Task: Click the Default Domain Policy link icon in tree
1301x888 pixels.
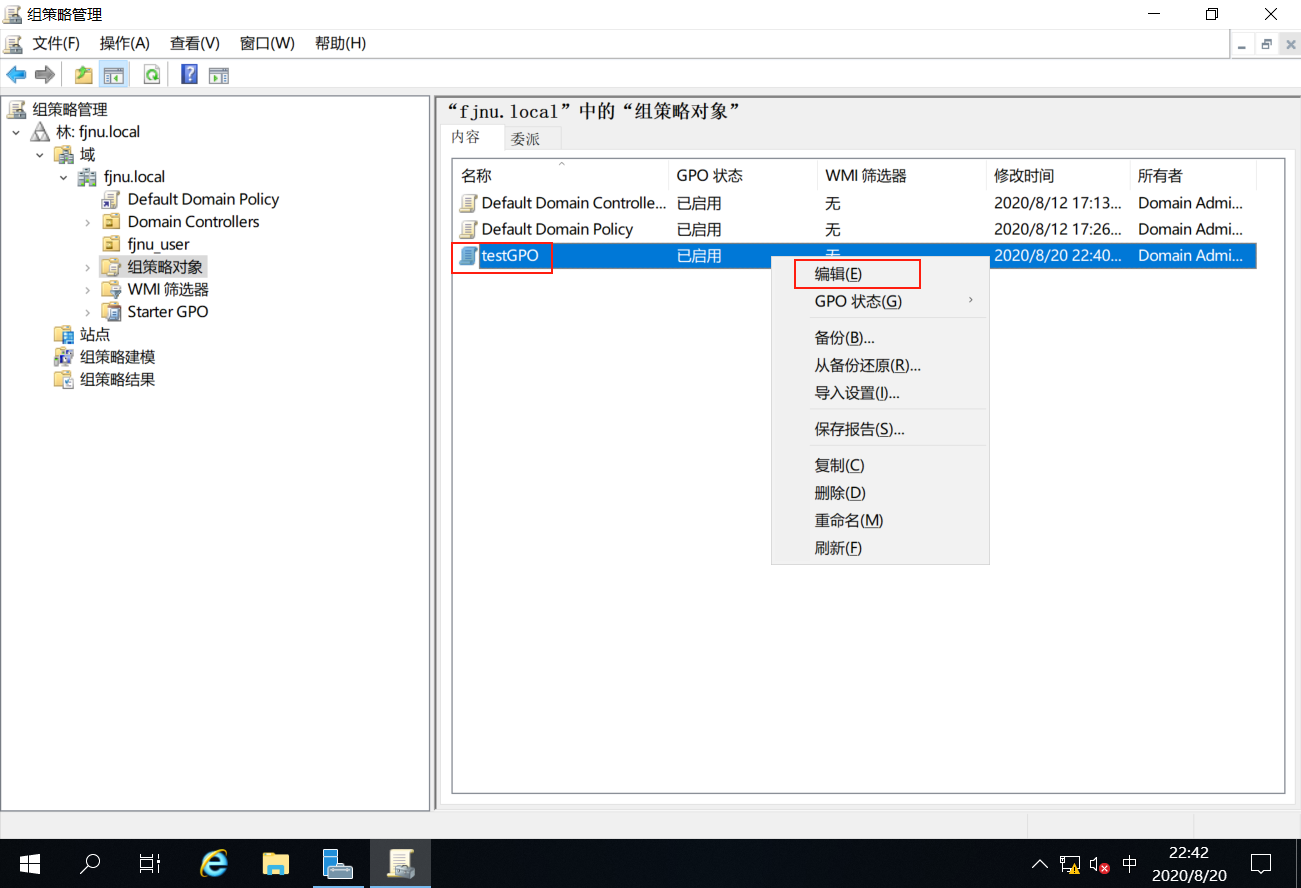Action: click(111, 199)
